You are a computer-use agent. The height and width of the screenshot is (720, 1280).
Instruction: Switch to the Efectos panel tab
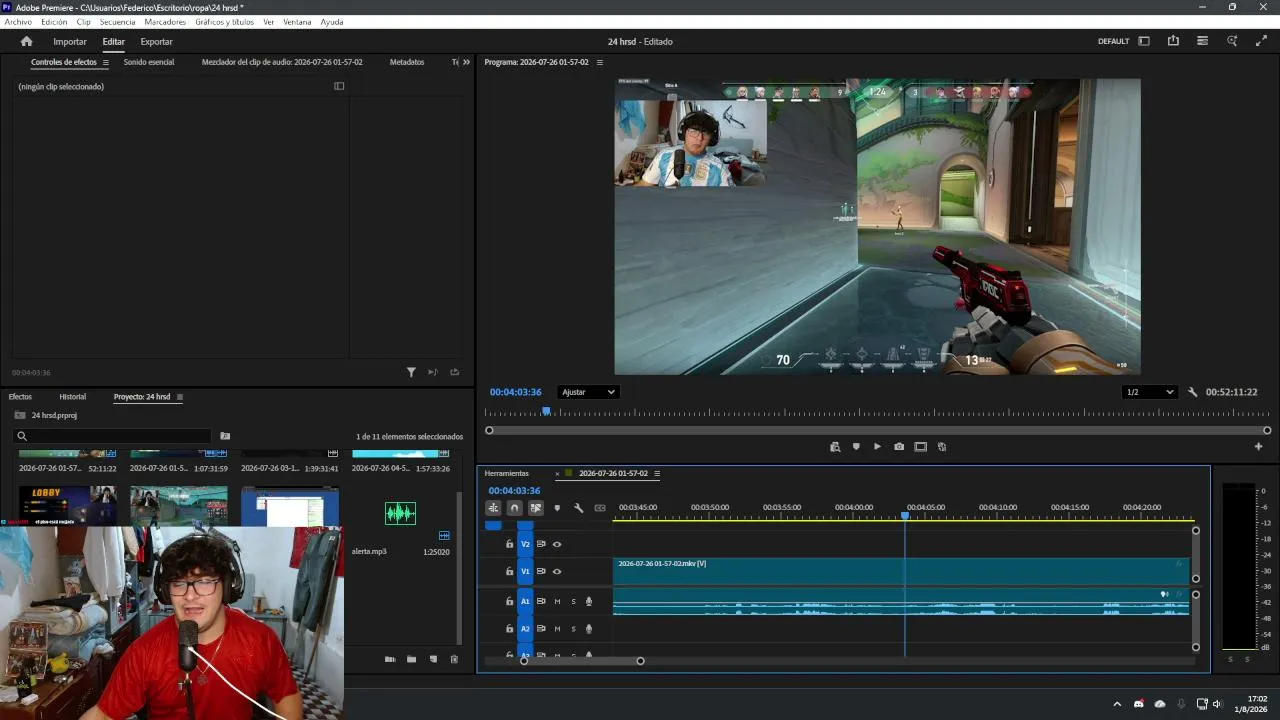click(x=20, y=397)
